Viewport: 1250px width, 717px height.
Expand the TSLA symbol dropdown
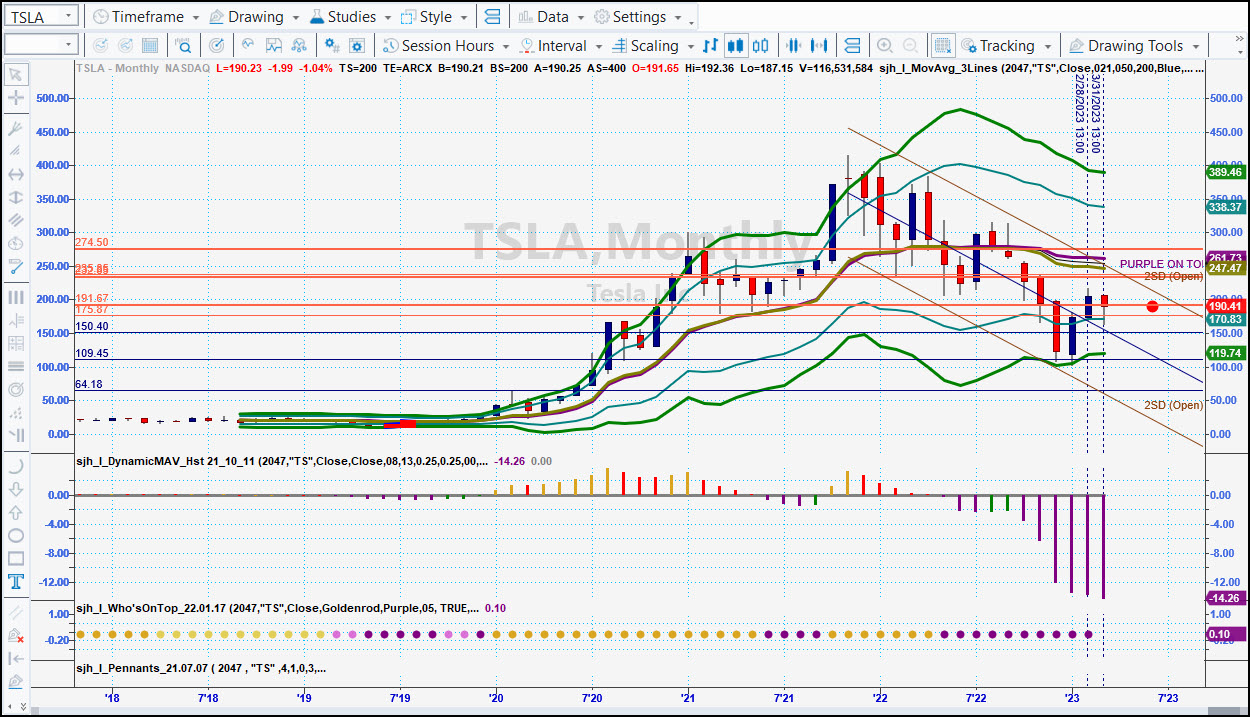[67, 17]
